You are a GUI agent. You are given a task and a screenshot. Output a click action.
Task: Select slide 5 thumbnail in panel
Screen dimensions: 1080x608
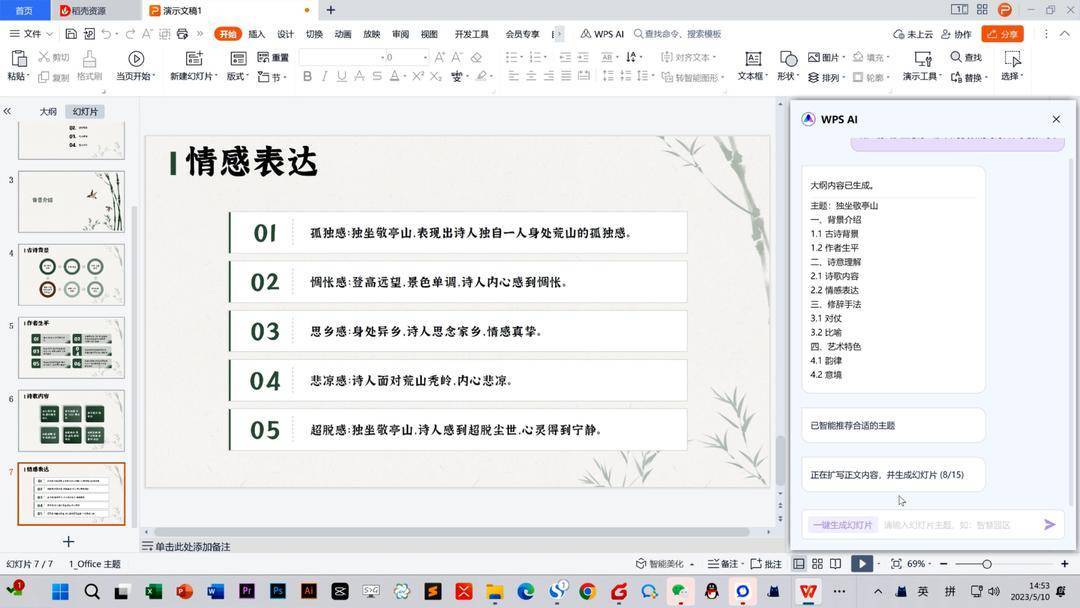point(70,347)
